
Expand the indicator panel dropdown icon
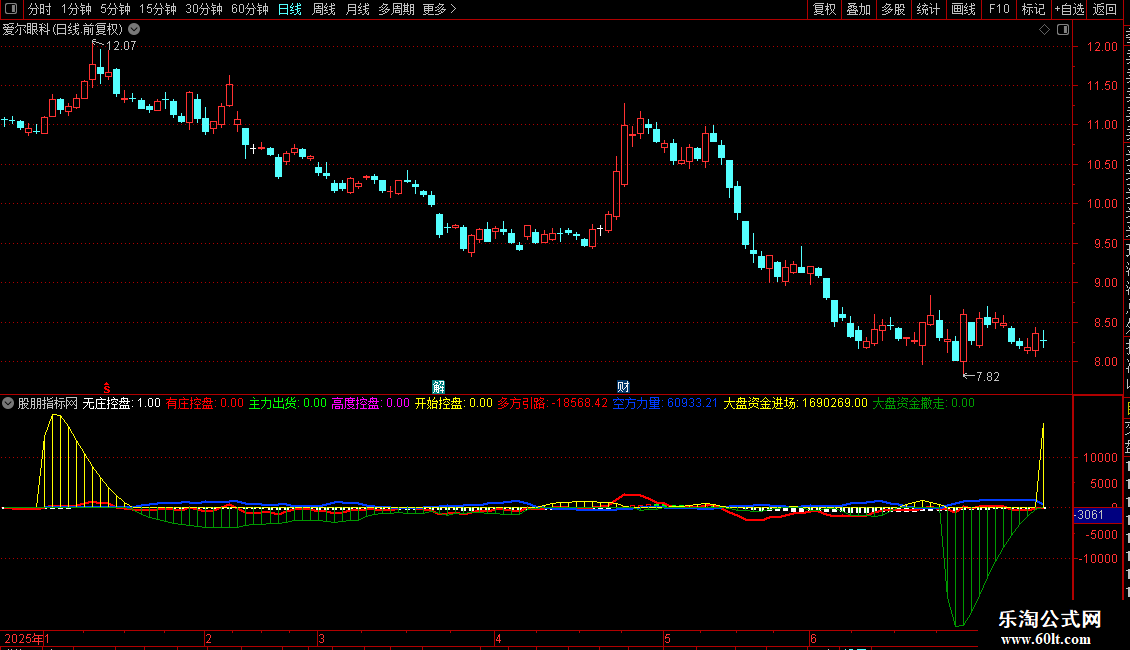coord(8,404)
